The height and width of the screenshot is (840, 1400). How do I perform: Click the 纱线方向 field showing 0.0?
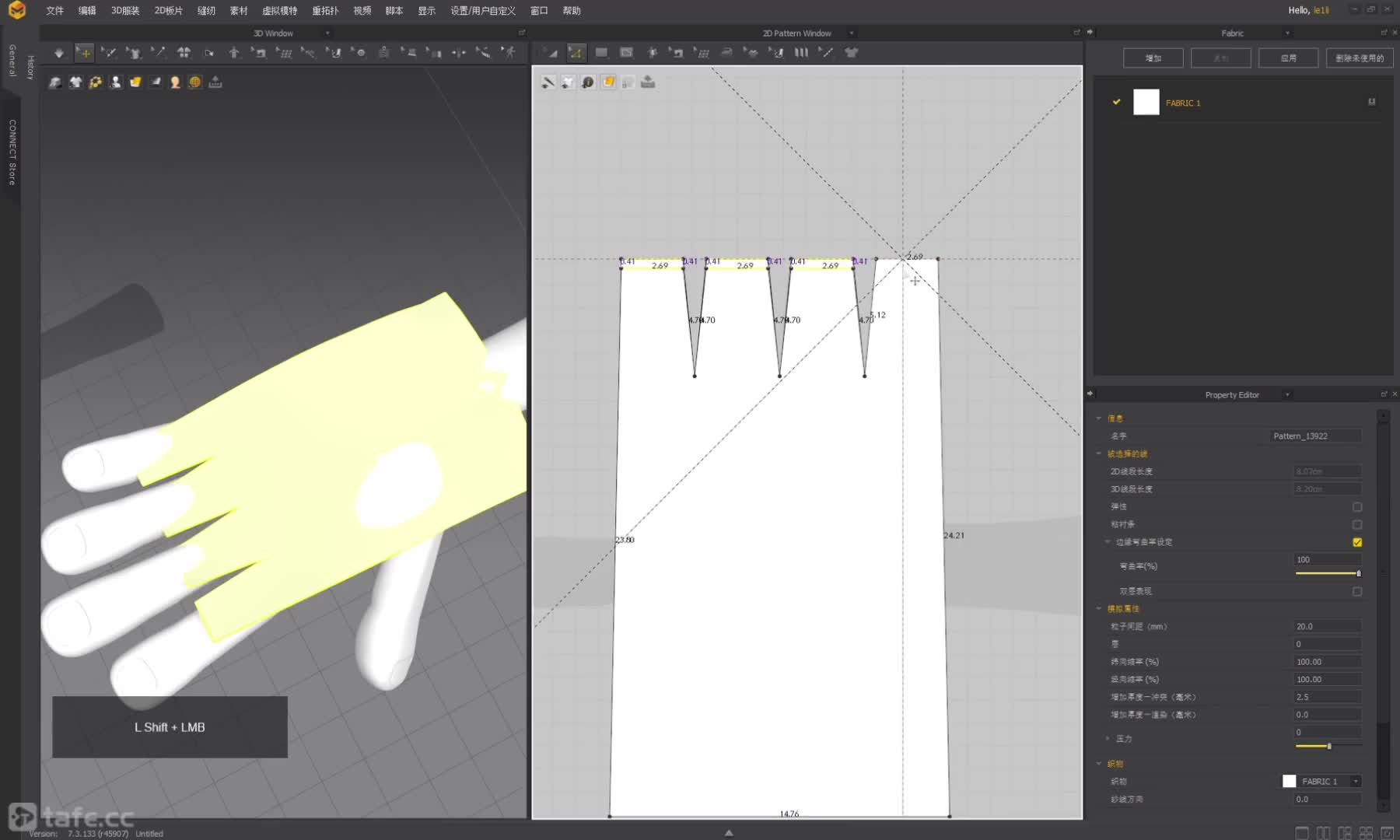[x=1328, y=799]
